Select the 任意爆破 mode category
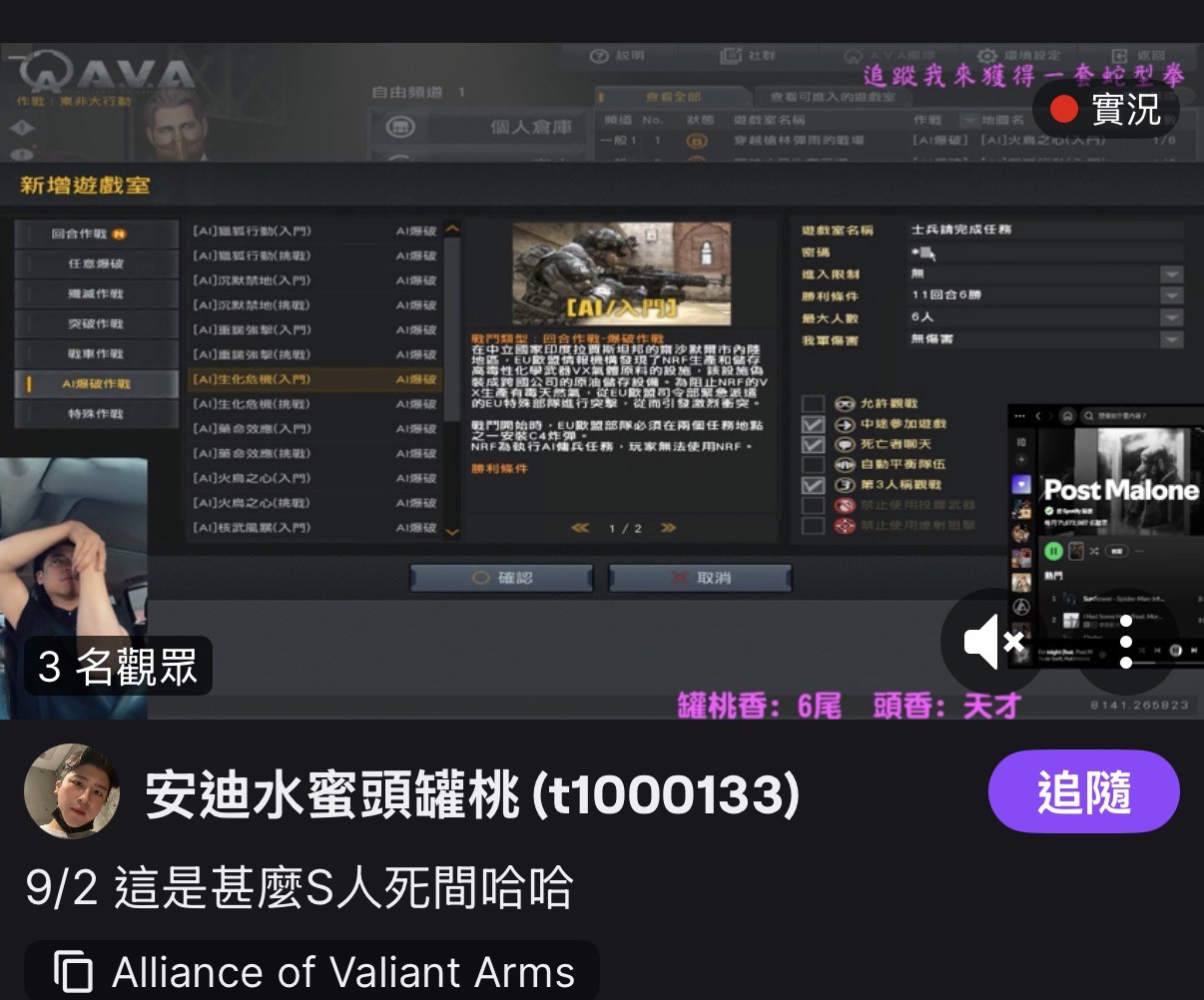The width and height of the screenshot is (1204, 1000). pos(96,263)
